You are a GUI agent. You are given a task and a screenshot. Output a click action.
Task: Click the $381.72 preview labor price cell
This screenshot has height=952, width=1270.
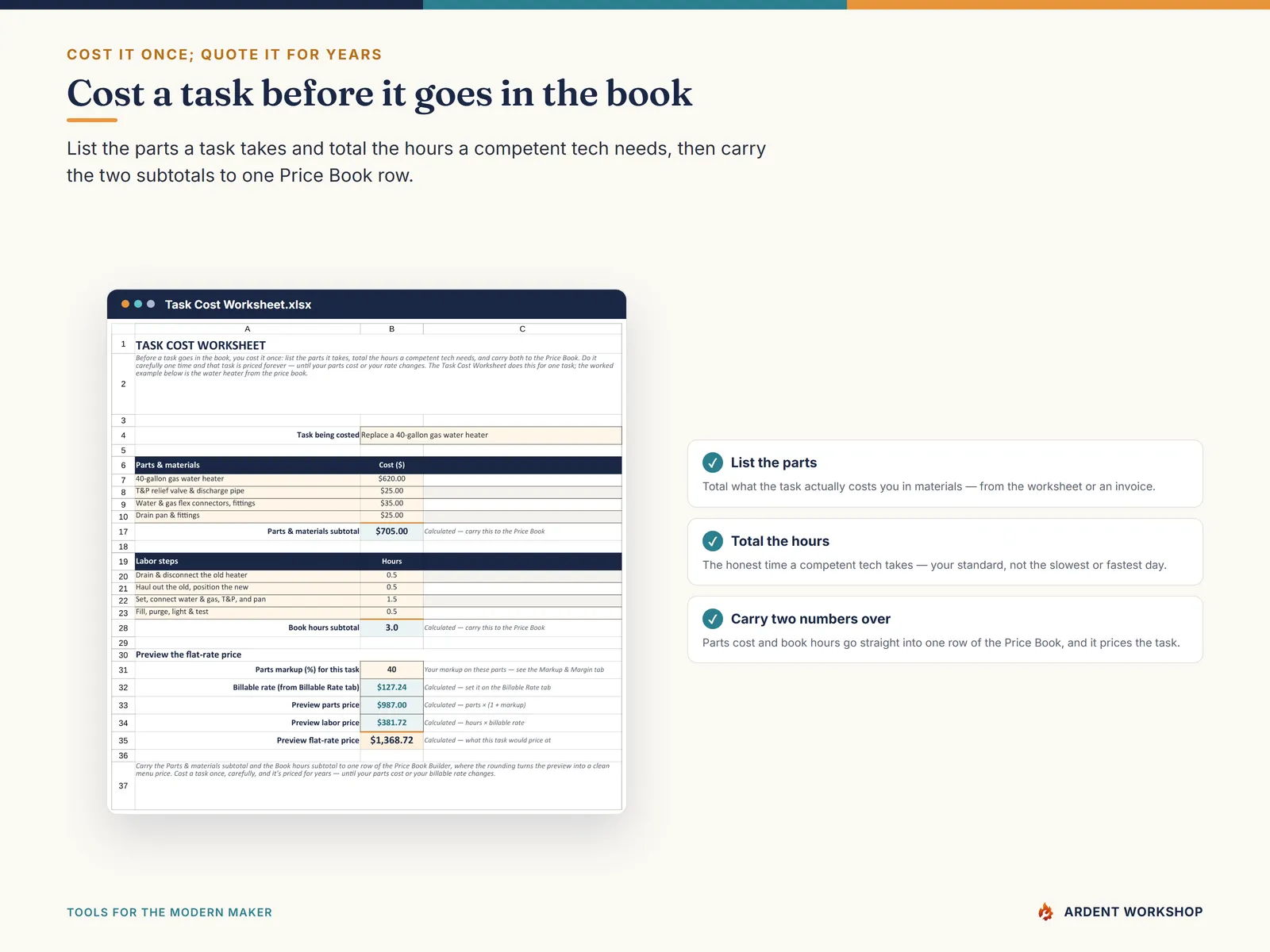click(x=391, y=723)
